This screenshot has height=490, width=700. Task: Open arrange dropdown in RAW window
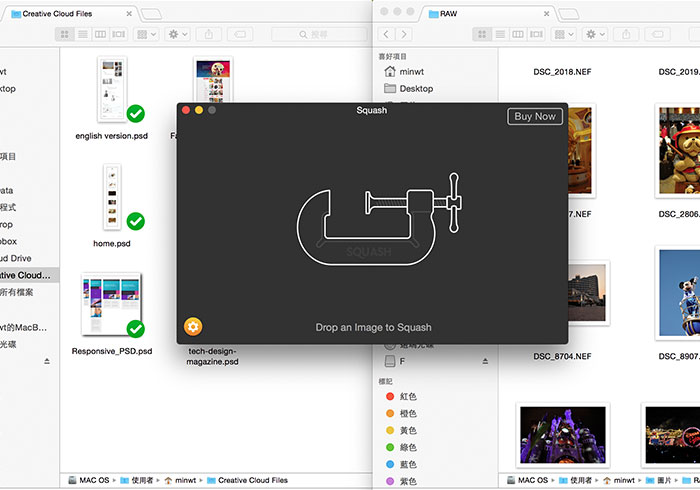(x=564, y=34)
